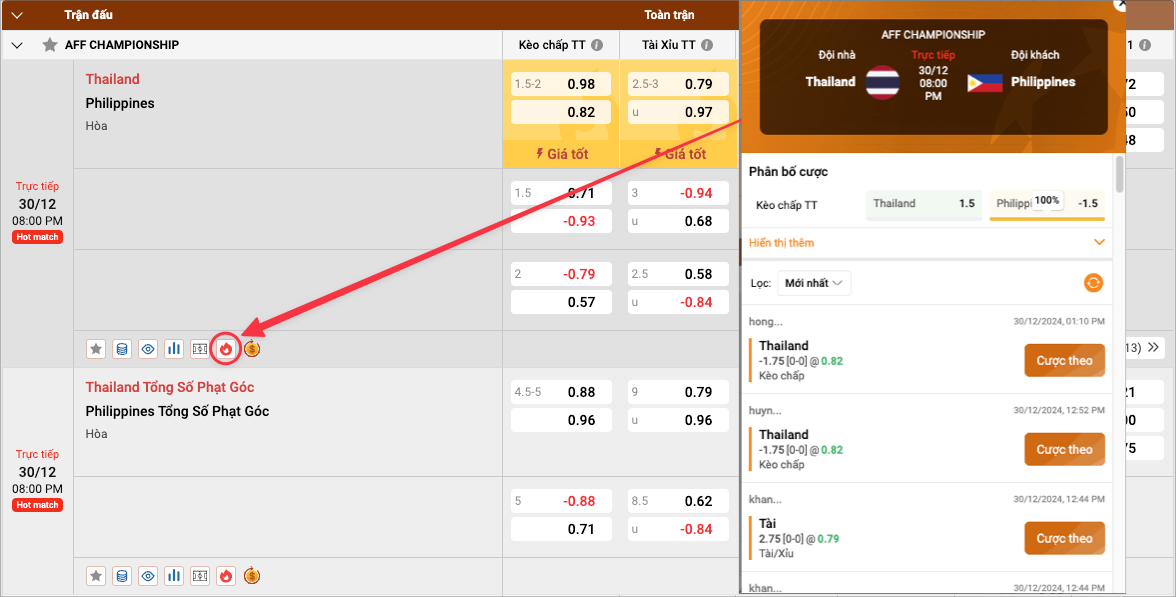Click Cược theo for the Tài 2.75 bet
The width and height of the screenshot is (1176, 597).
point(1064,538)
